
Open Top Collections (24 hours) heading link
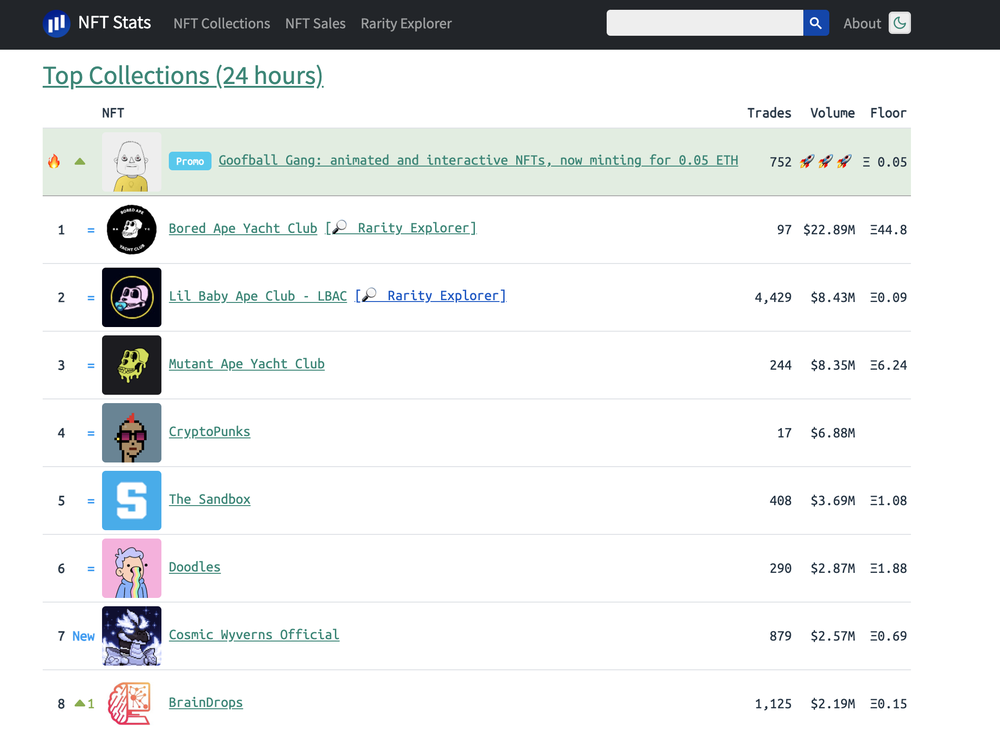click(183, 76)
